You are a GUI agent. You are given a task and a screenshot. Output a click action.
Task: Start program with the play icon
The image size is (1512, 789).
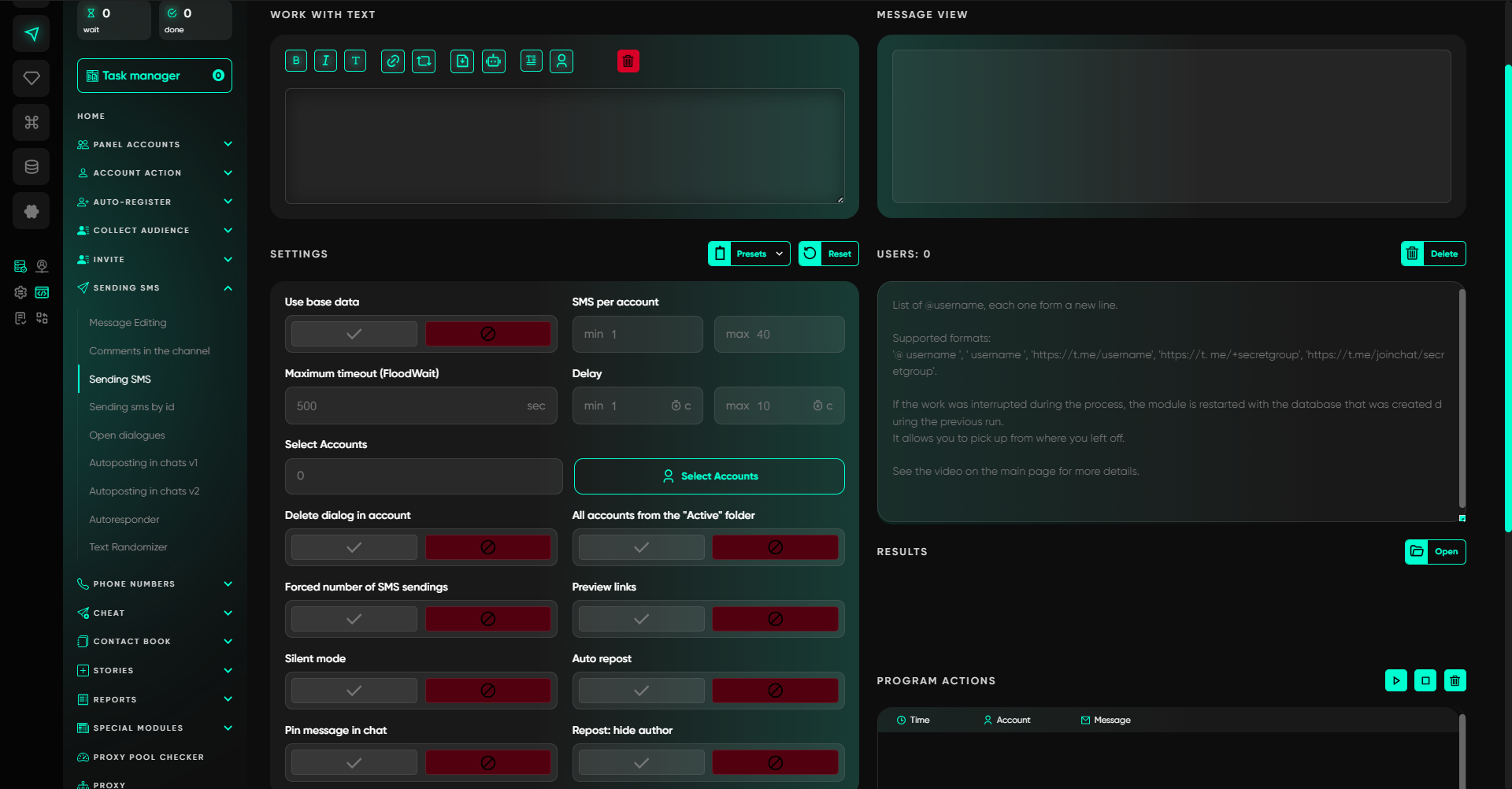coord(1396,680)
